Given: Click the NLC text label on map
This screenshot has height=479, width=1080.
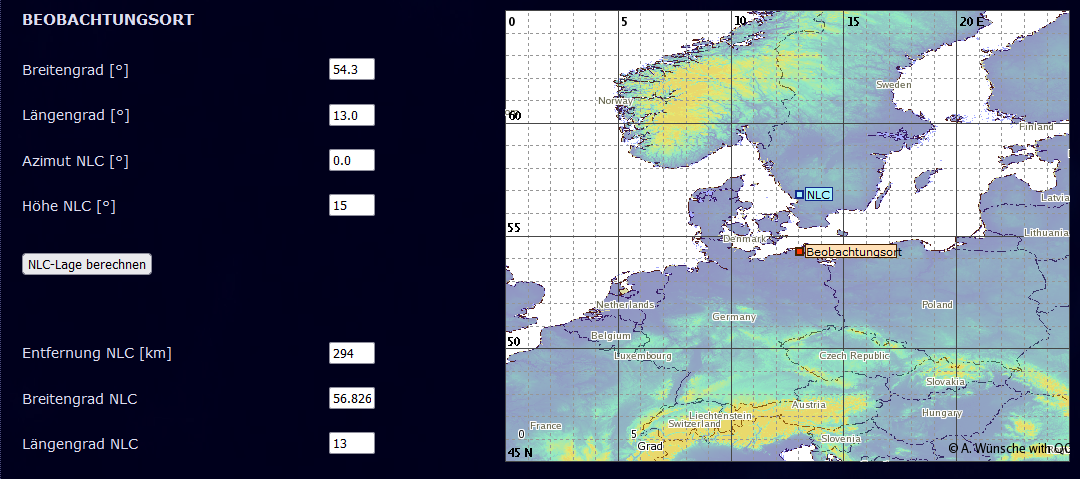Looking at the screenshot, I should pyautogui.click(x=818, y=195).
